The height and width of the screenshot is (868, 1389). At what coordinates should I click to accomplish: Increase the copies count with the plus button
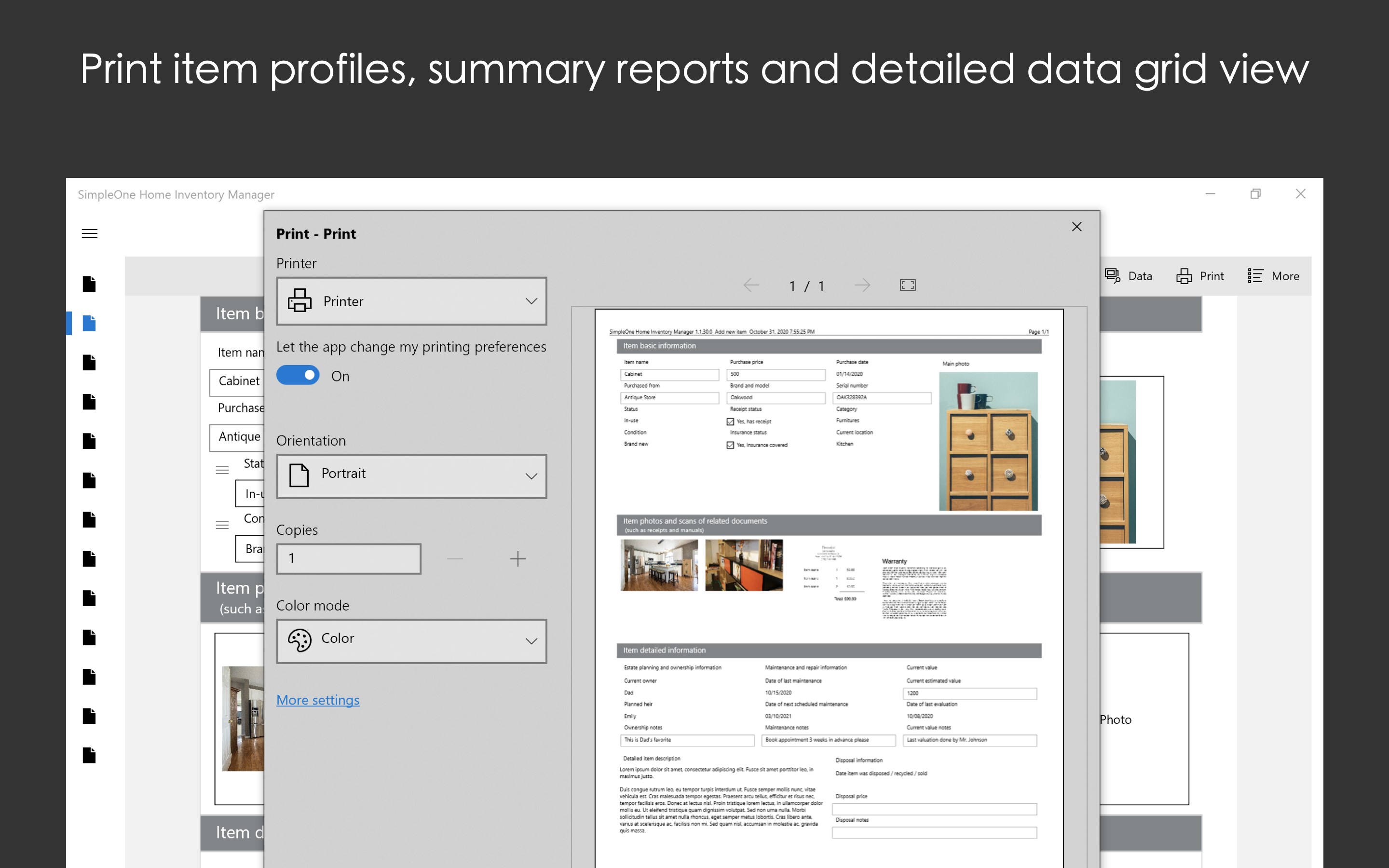[517, 558]
